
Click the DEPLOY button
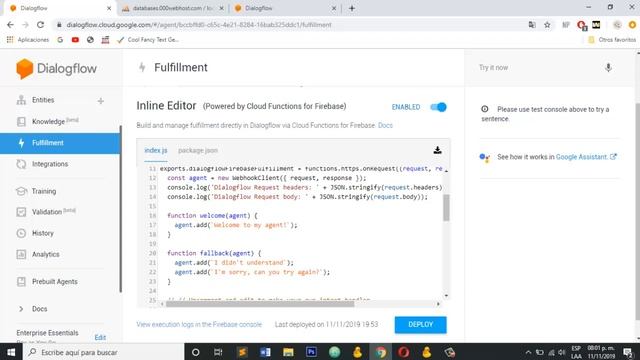[x=420, y=324]
